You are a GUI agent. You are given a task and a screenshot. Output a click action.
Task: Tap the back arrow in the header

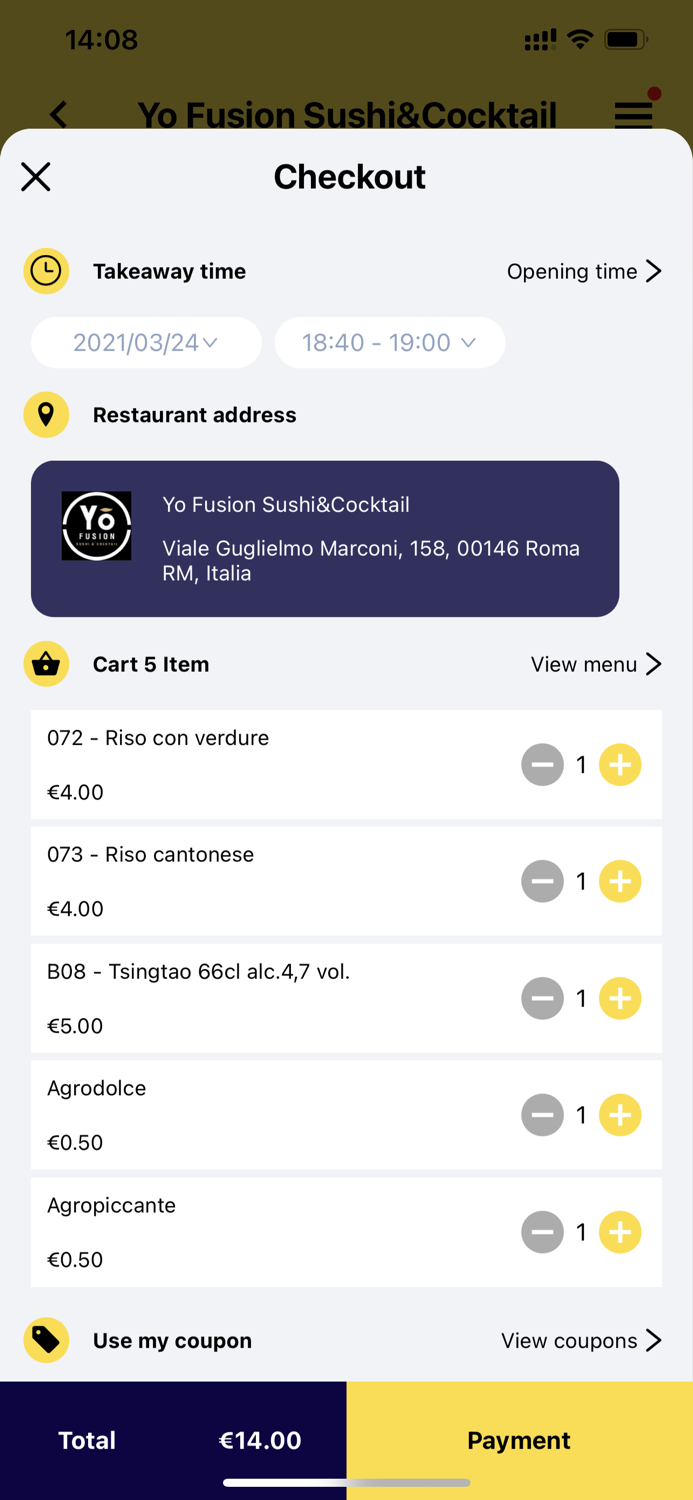(58, 114)
